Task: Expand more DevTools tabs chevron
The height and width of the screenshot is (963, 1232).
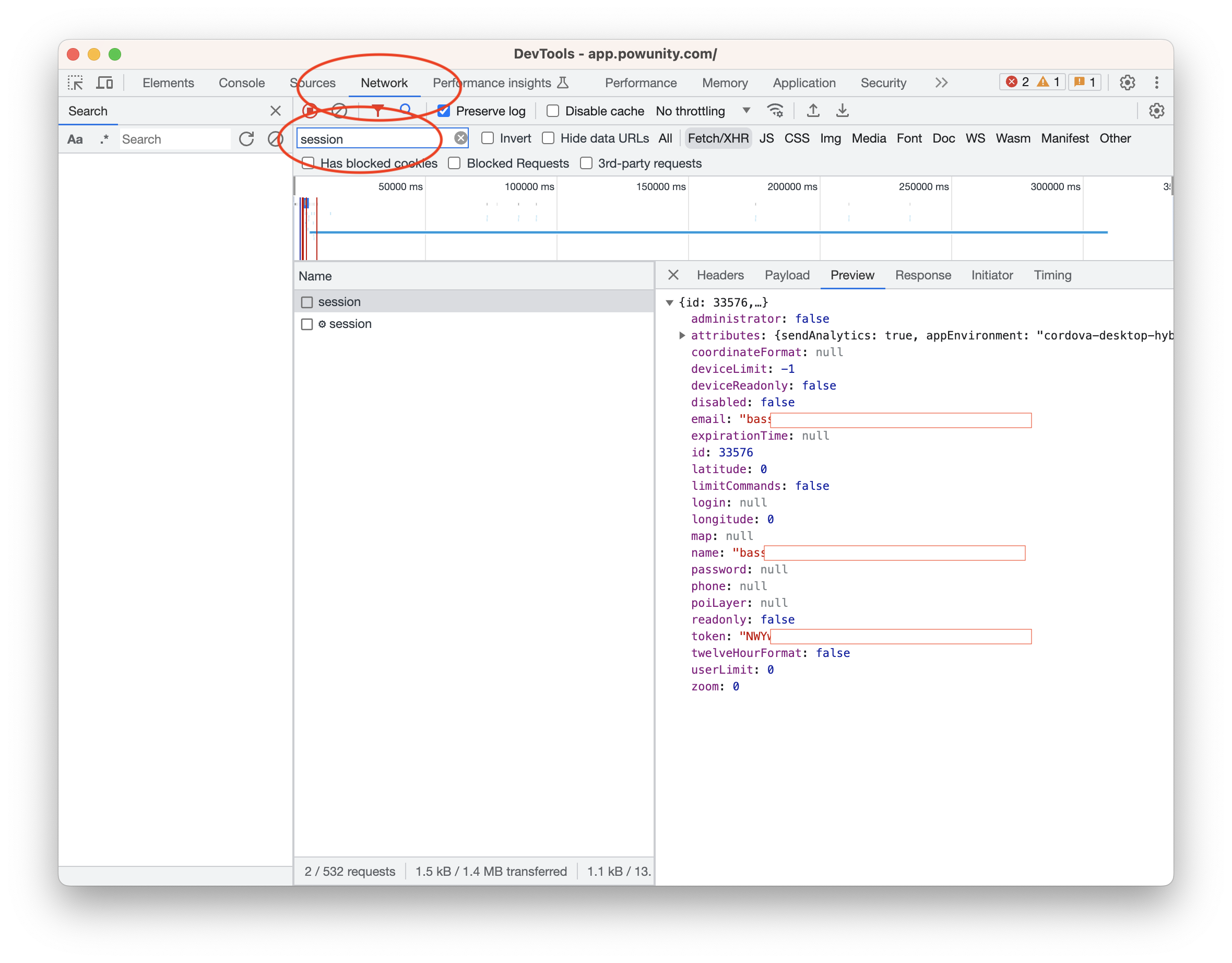Action: coord(941,83)
